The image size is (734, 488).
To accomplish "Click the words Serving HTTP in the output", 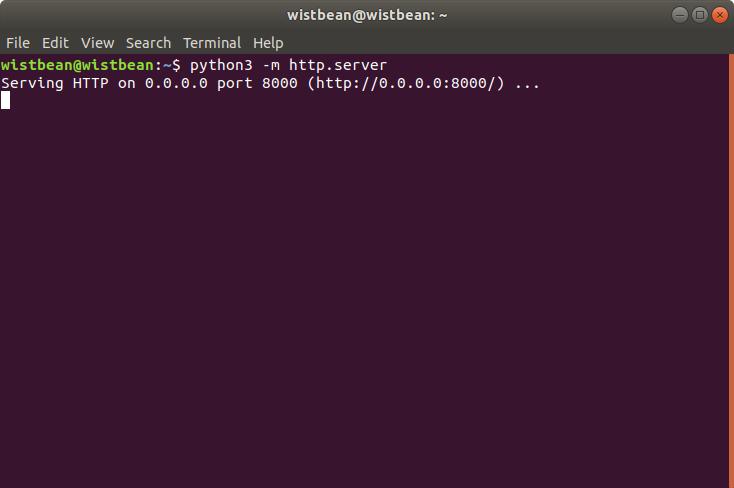I will [x=55, y=83].
